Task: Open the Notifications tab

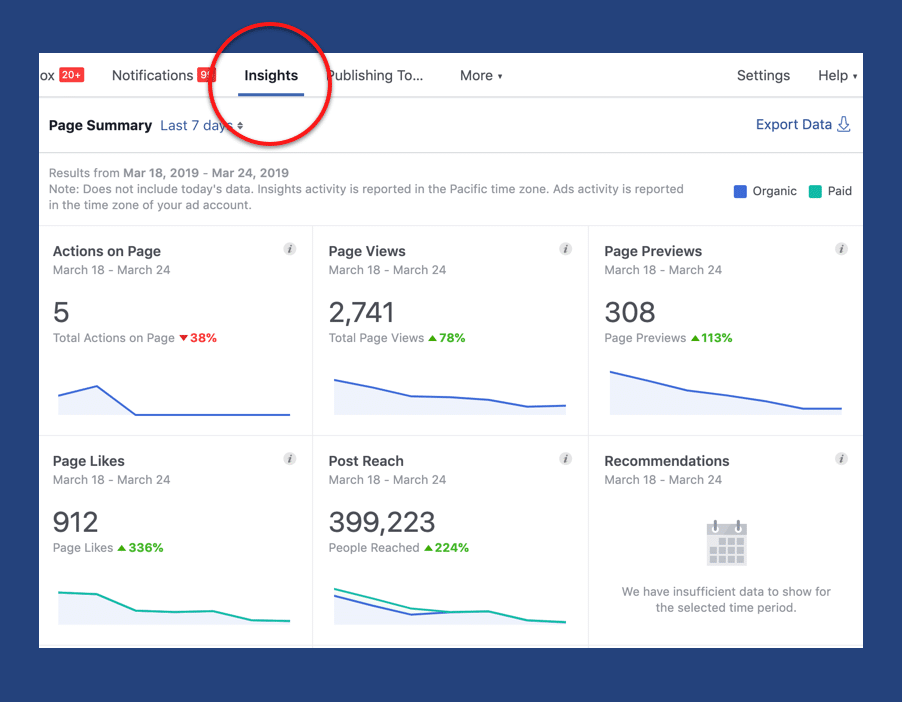Action: pyautogui.click(x=153, y=76)
